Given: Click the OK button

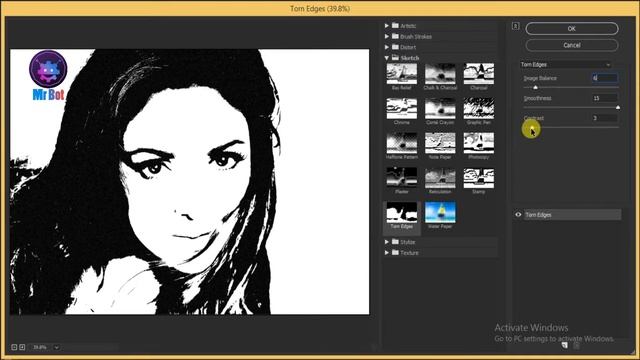Looking at the screenshot, I should pyautogui.click(x=572, y=29).
